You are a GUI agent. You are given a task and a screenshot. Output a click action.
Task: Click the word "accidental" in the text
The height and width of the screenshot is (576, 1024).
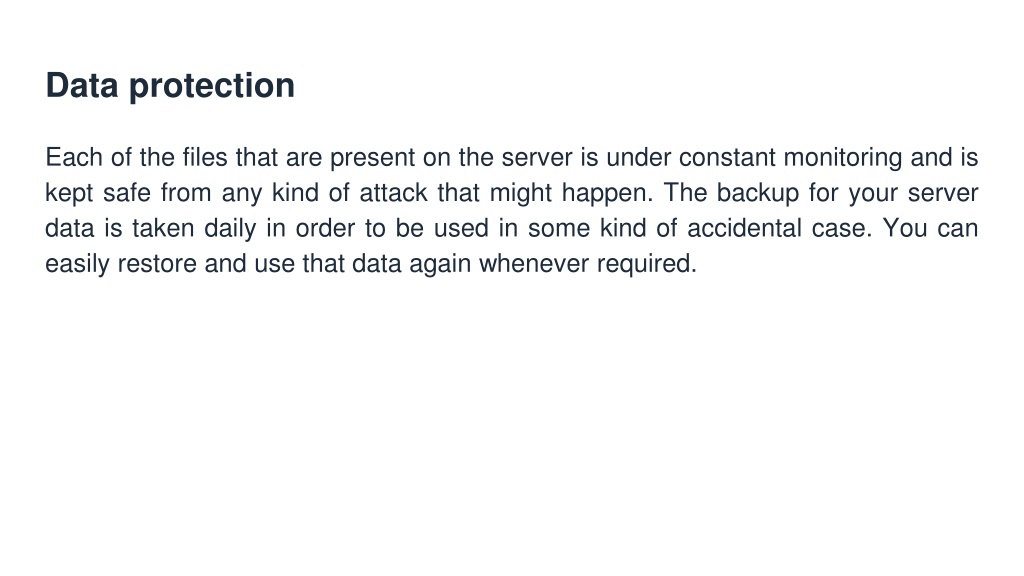(744, 228)
